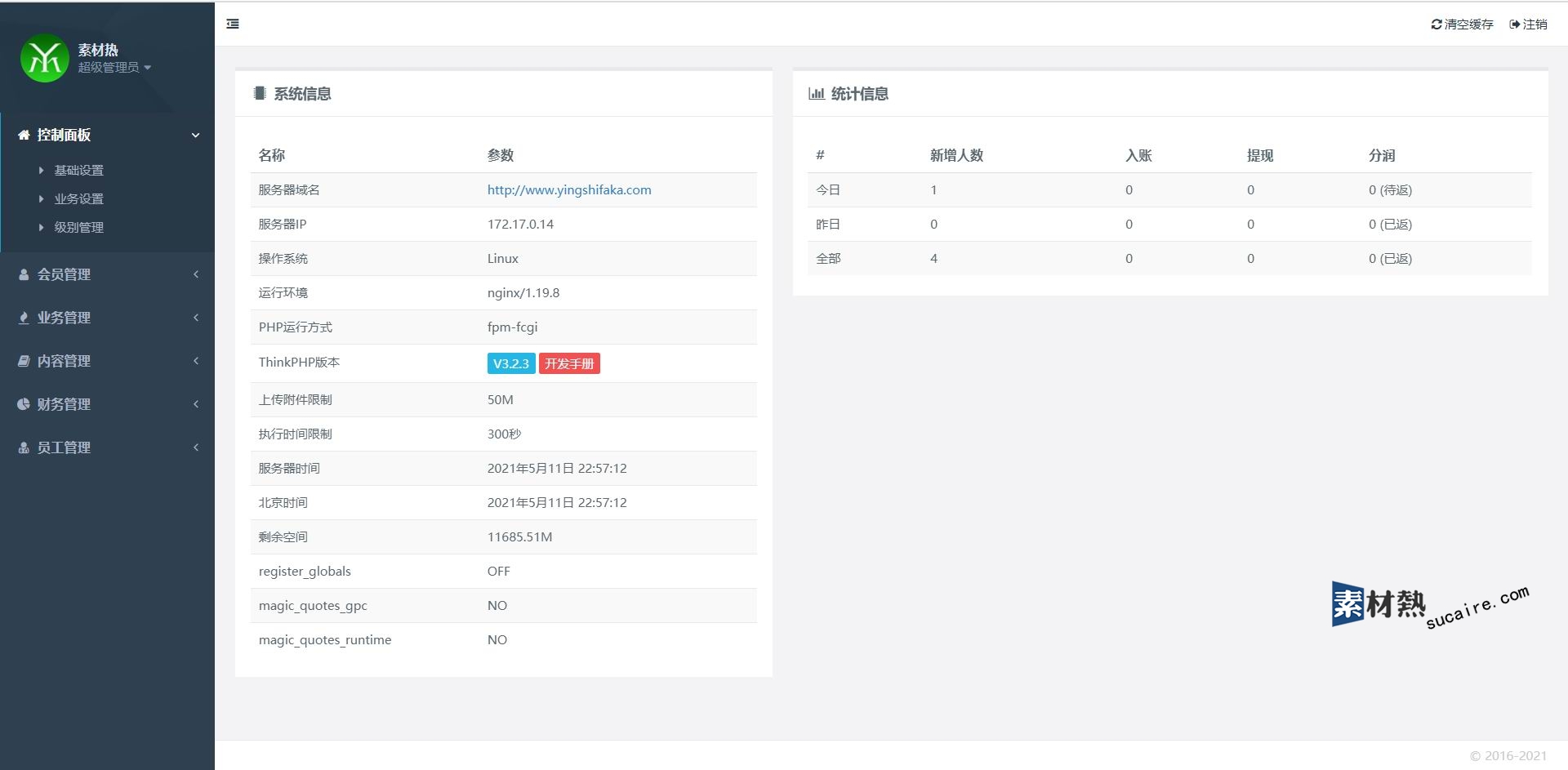Click the 全部 row label in statistics
Screen dimensions: 1568x770
[x=828, y=258]
